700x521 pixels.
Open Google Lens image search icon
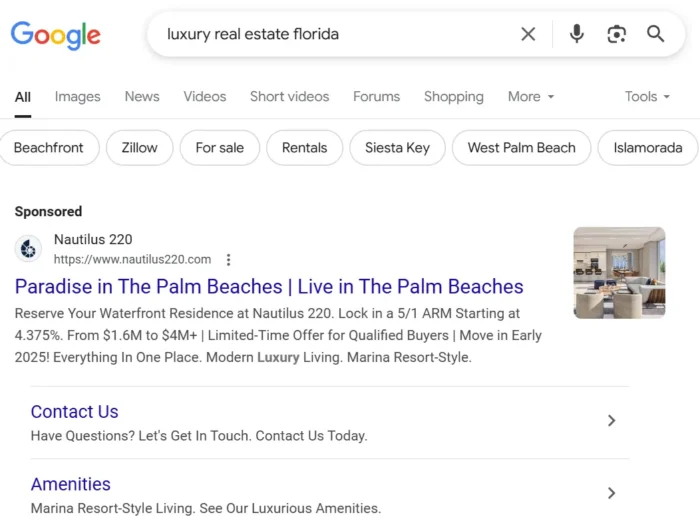click(617, 34)
